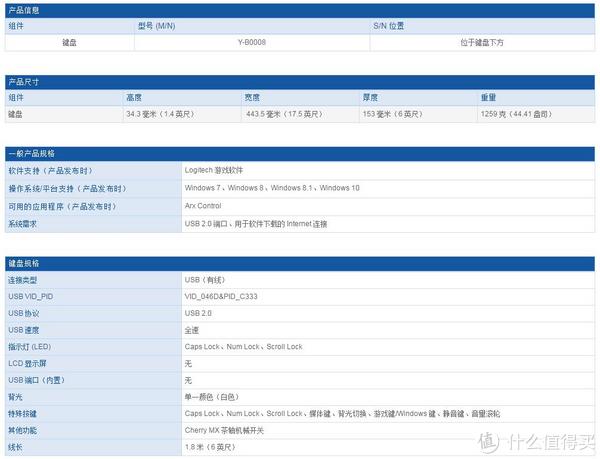Viewport: 600px width, 459px height.
Task: Select the weight value 1259 克
Action: click(516, 114)
